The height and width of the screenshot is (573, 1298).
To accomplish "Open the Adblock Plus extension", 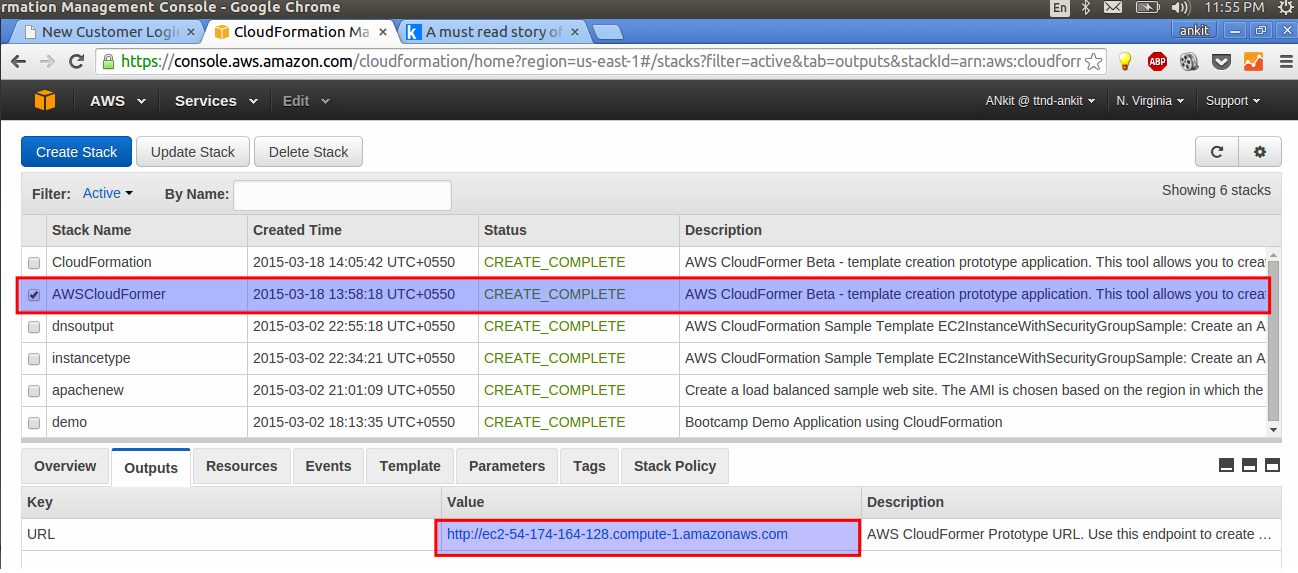I will 1157,62.
